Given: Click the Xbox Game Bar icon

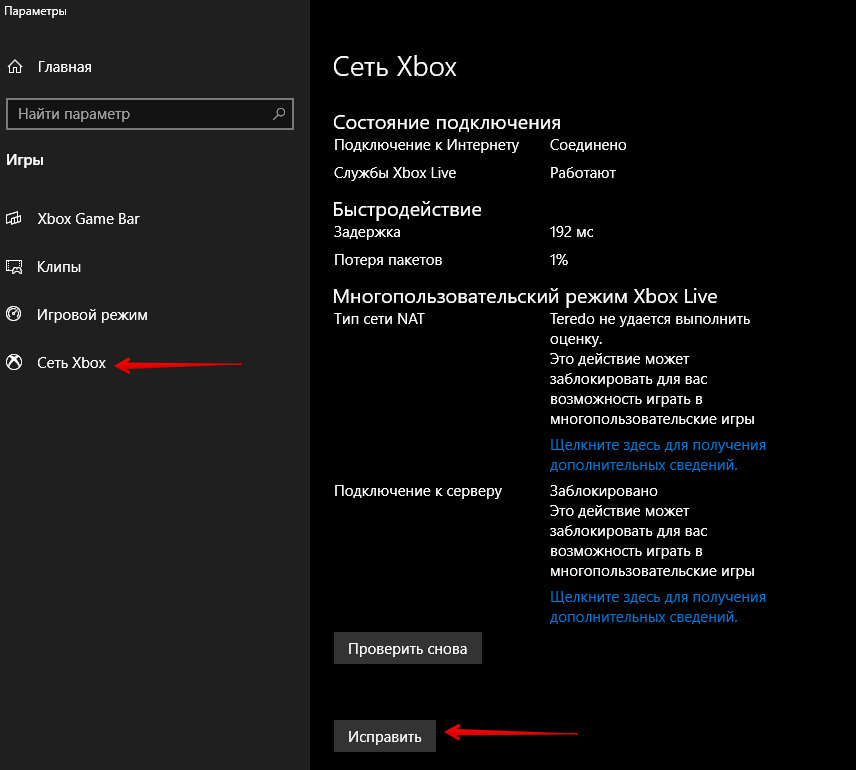Looking at the screenshot, I should click(14, 218).
